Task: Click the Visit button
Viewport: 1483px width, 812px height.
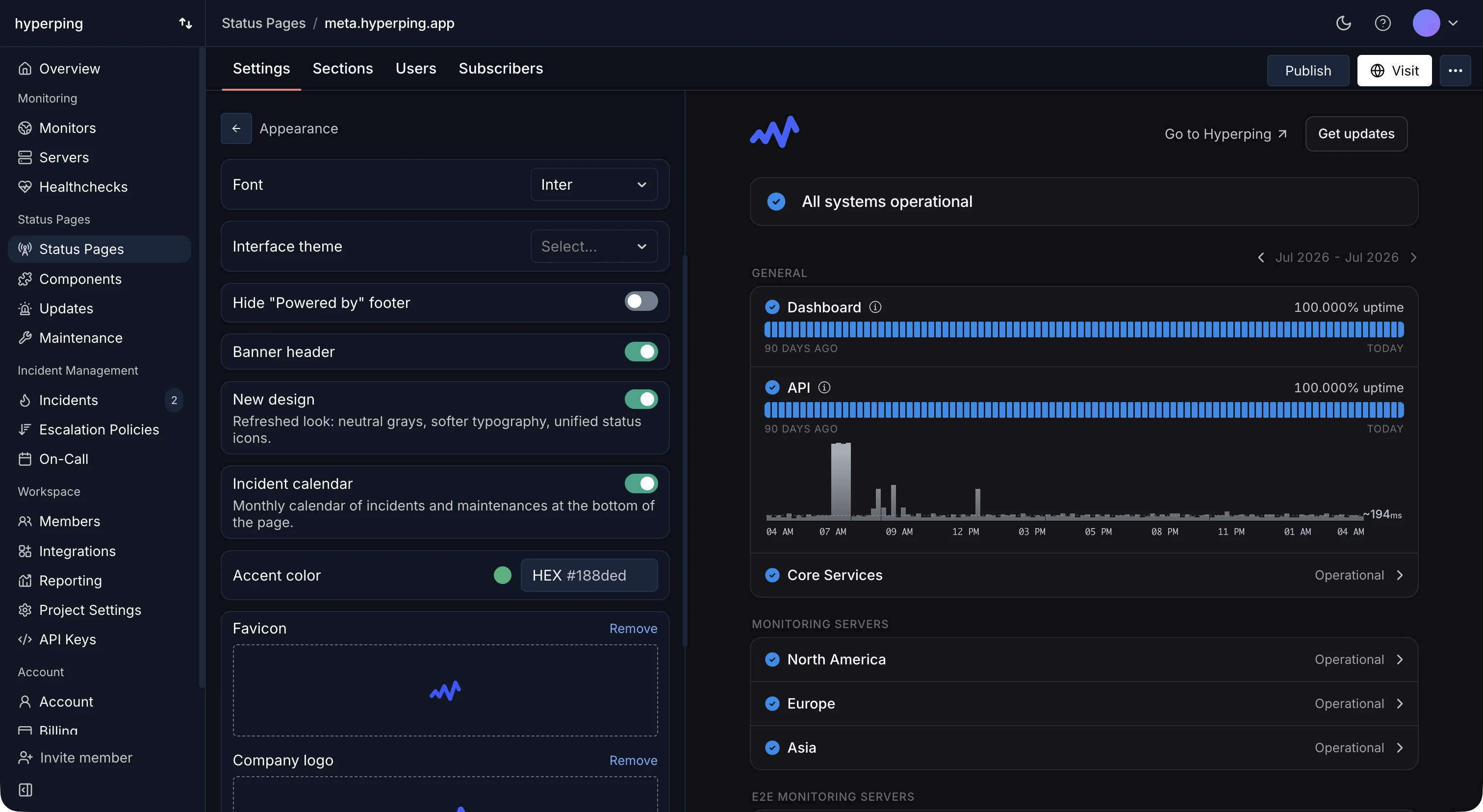Action: click(1394, 70)
